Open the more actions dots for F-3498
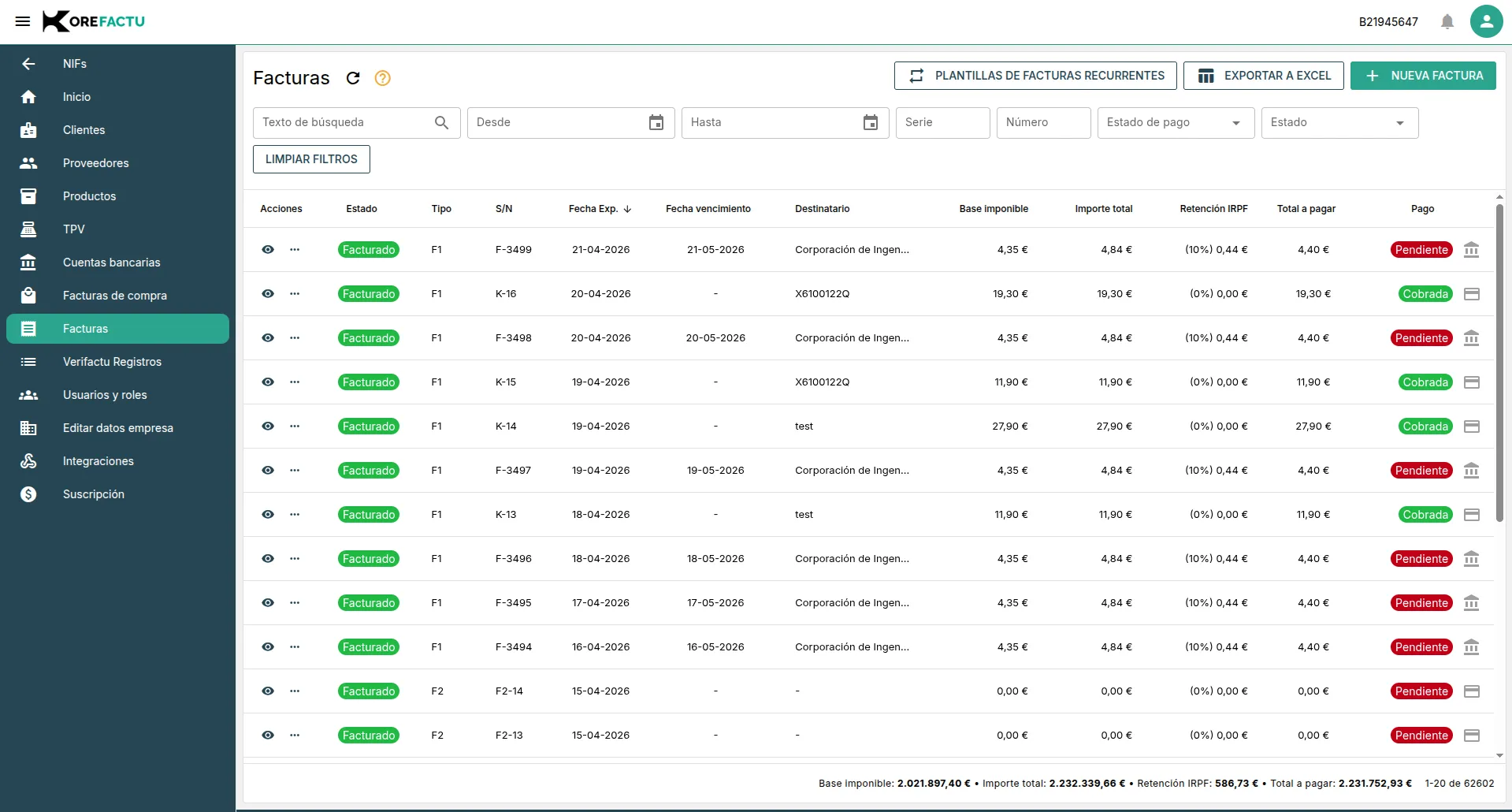Image resolution: width=1512 pixels, height=812 pixels. (x=295, y=338)
